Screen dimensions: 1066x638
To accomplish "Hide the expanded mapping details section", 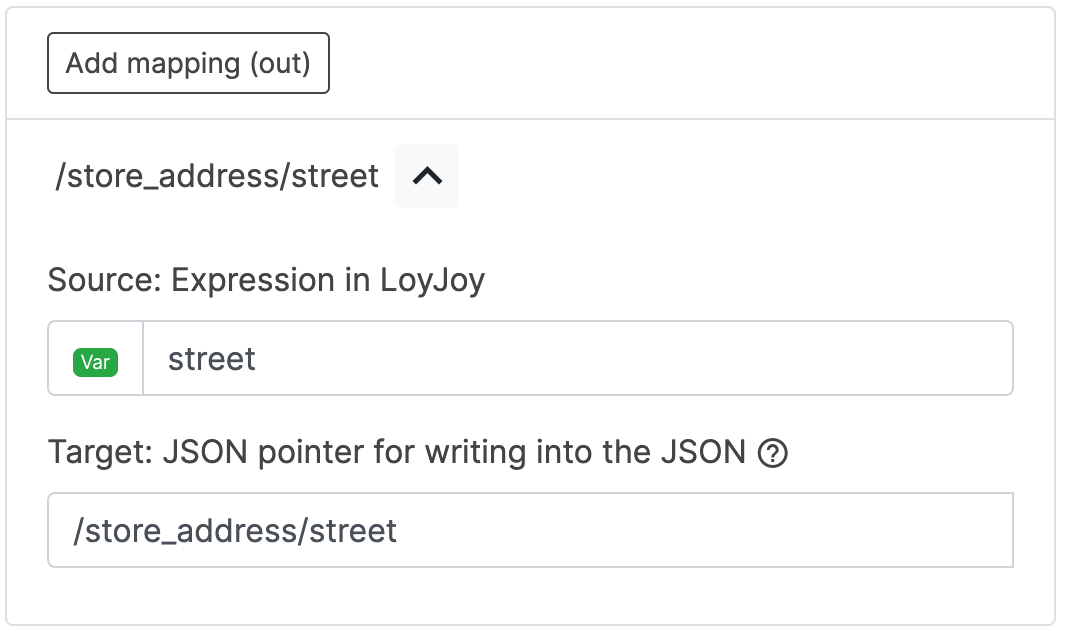I will pyautogui.click(x=427, y=176).
